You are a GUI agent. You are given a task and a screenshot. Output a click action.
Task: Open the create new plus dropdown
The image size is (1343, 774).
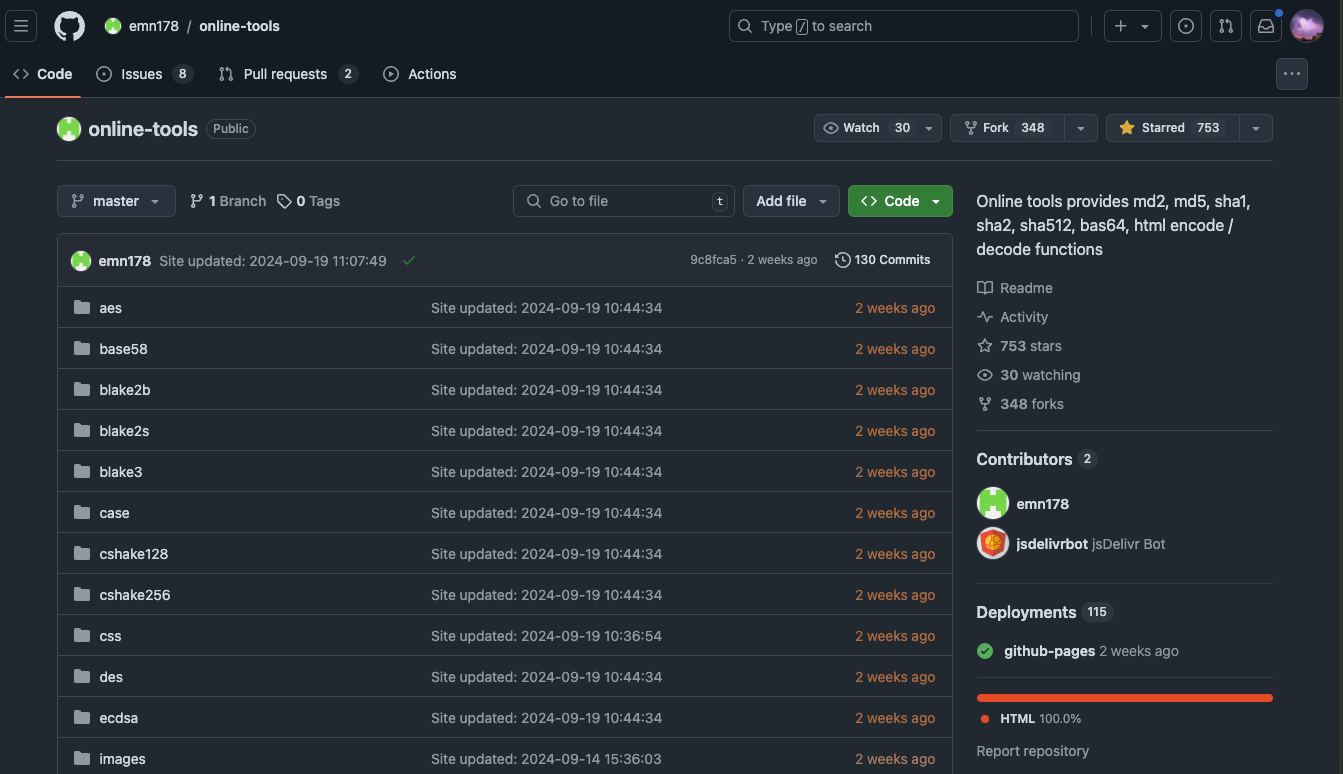pos(1132,26)
